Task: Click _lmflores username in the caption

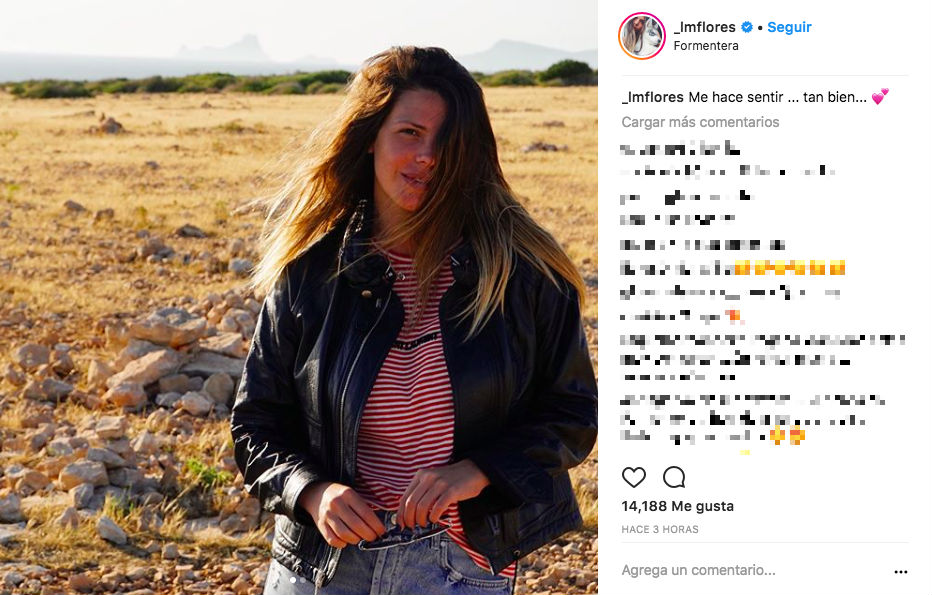Action: pos(653,97)
